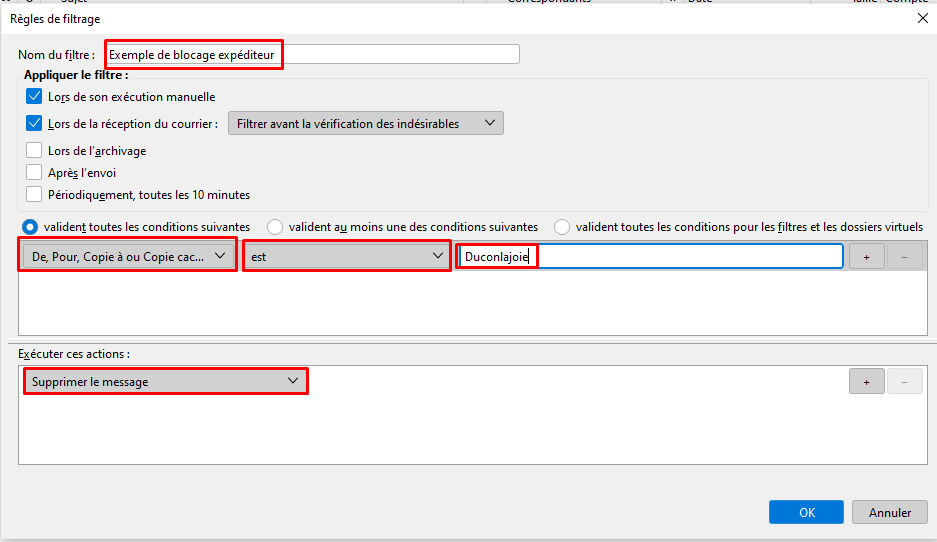Choose "valident toutes les conditions pour les filtres" radio
The width and height of the screenshot is (937, 542).
(562, 227)
